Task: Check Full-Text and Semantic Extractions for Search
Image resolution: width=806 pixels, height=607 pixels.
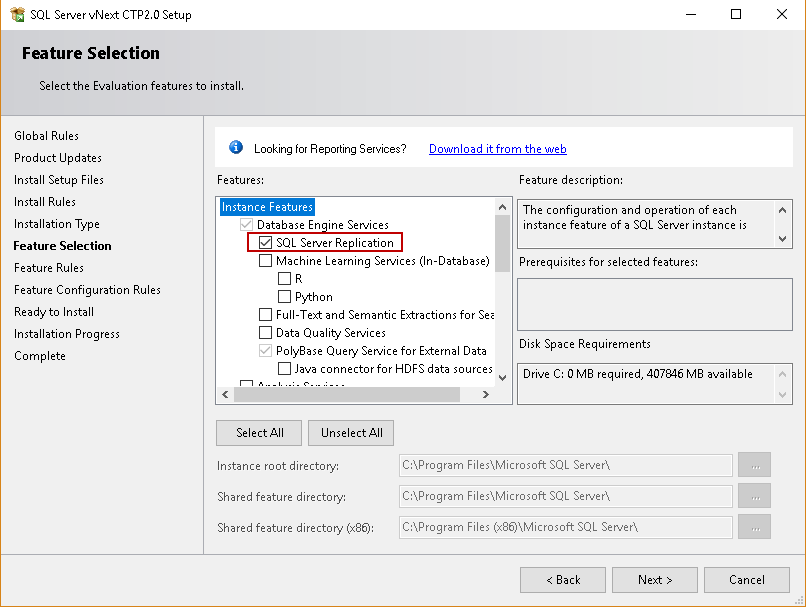Action: 265,315
